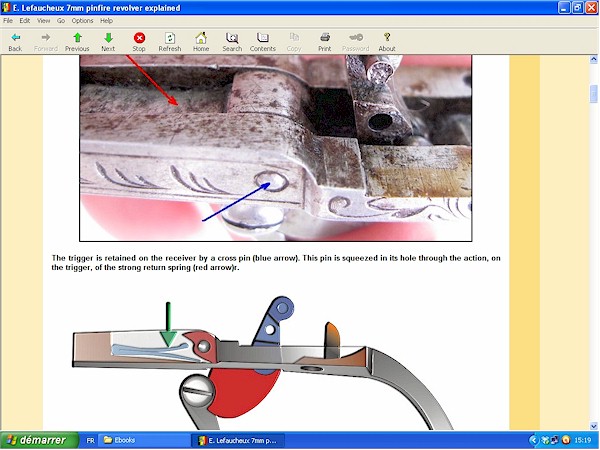Open the About question mark icon
Image resolution: width=600 pixels, height=450 pixels.
point(387,38)
